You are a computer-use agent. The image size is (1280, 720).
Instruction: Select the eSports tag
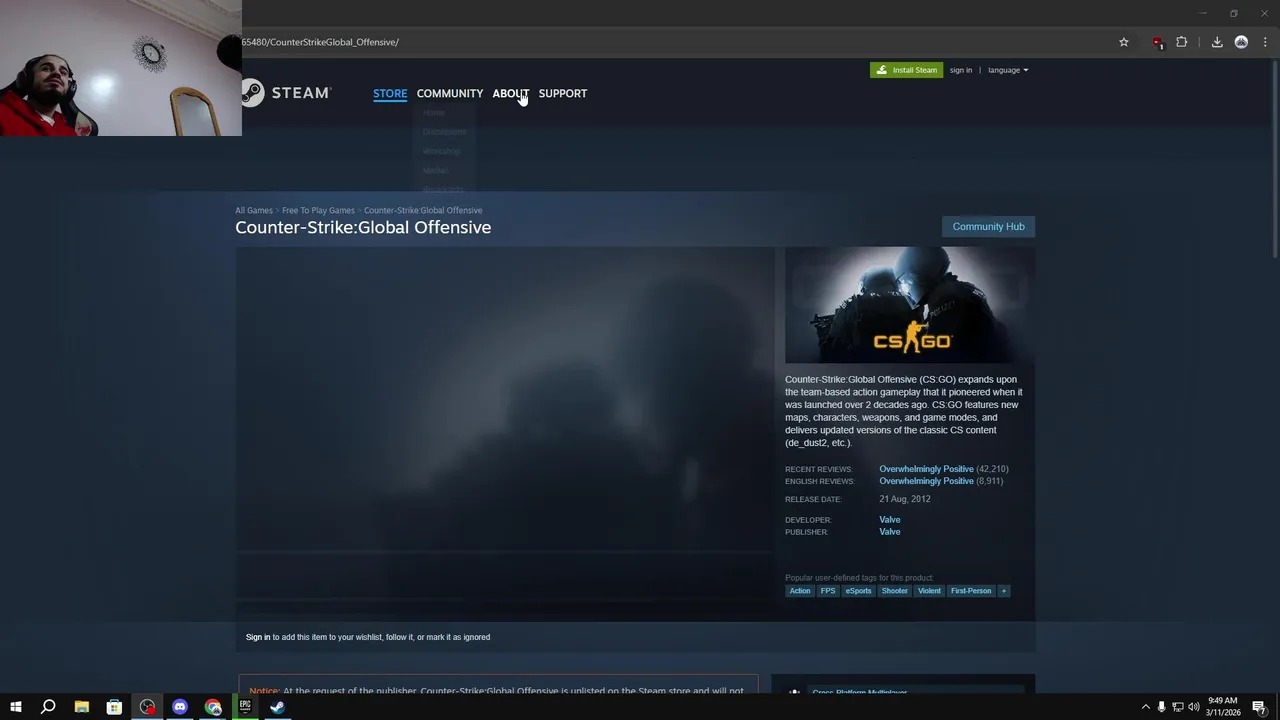858,591
